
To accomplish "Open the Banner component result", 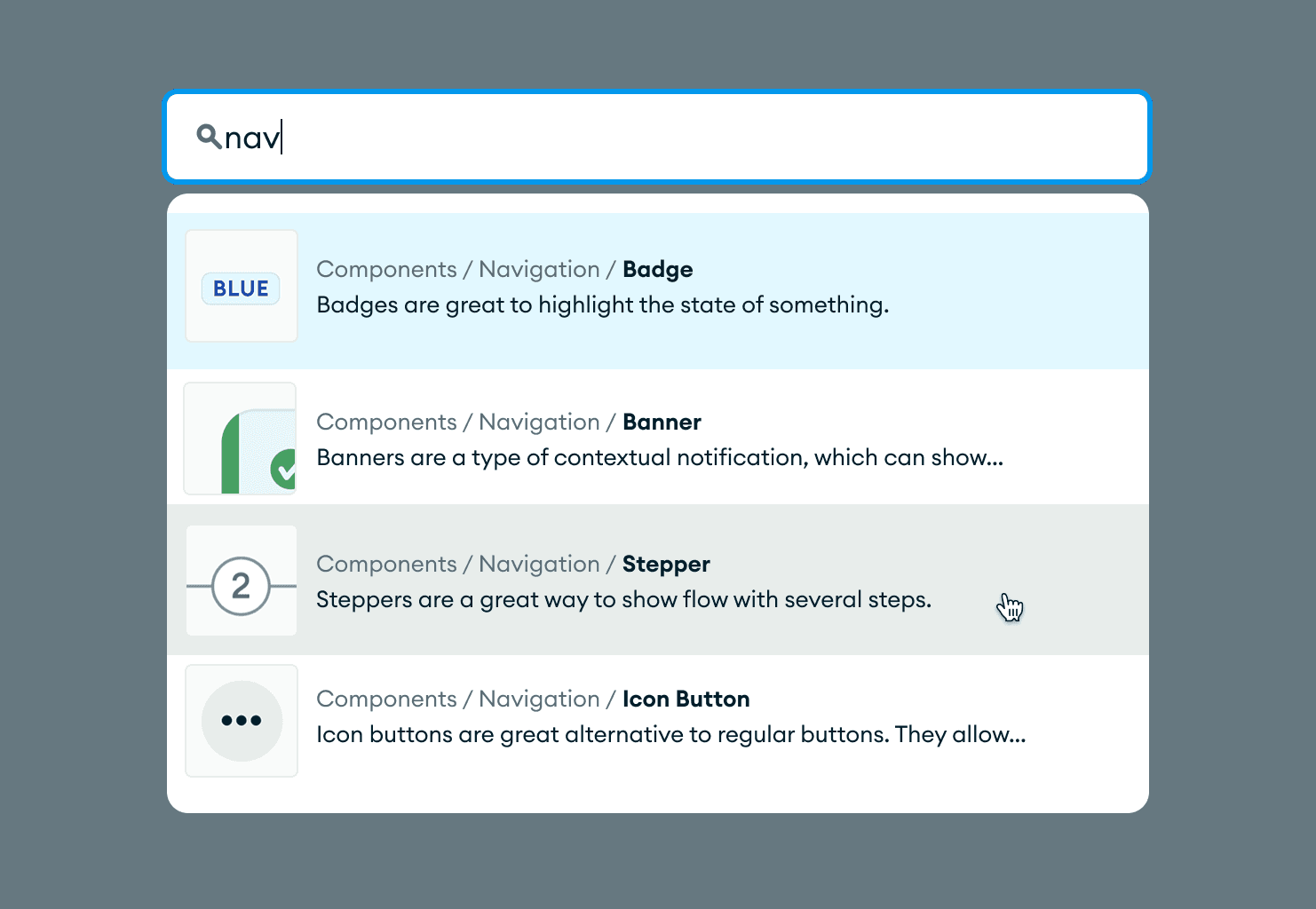I will 657,438.
